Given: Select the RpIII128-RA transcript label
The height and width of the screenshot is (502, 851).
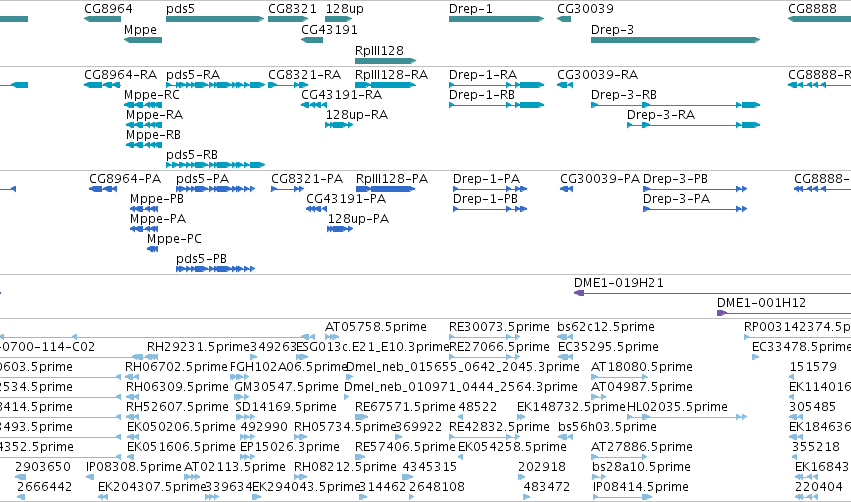Looking at the screenshot, I should [391, 75].
